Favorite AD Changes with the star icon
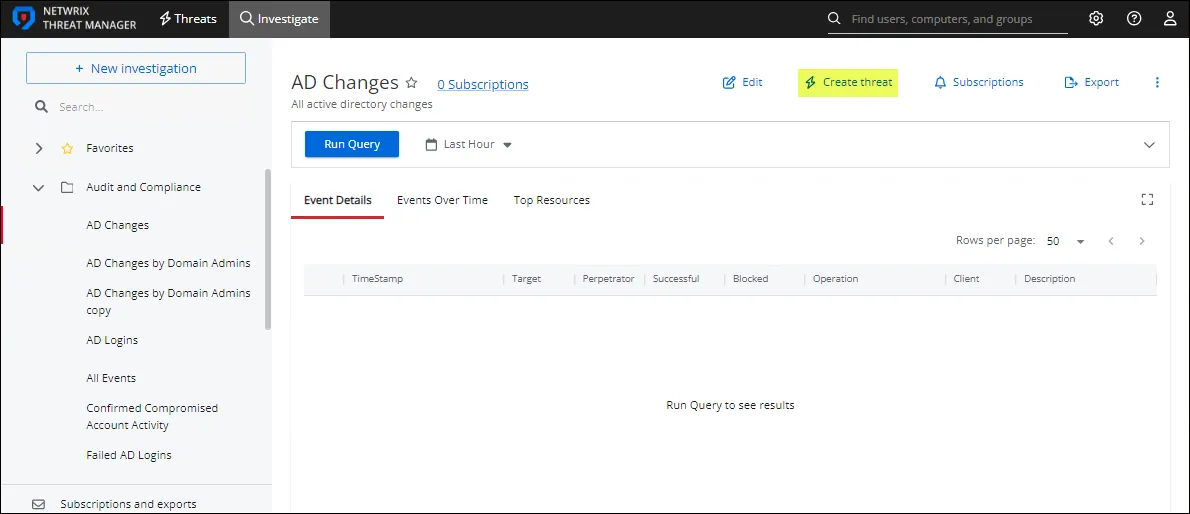Viewport: 1190px width, 514px height. (411, 83)
